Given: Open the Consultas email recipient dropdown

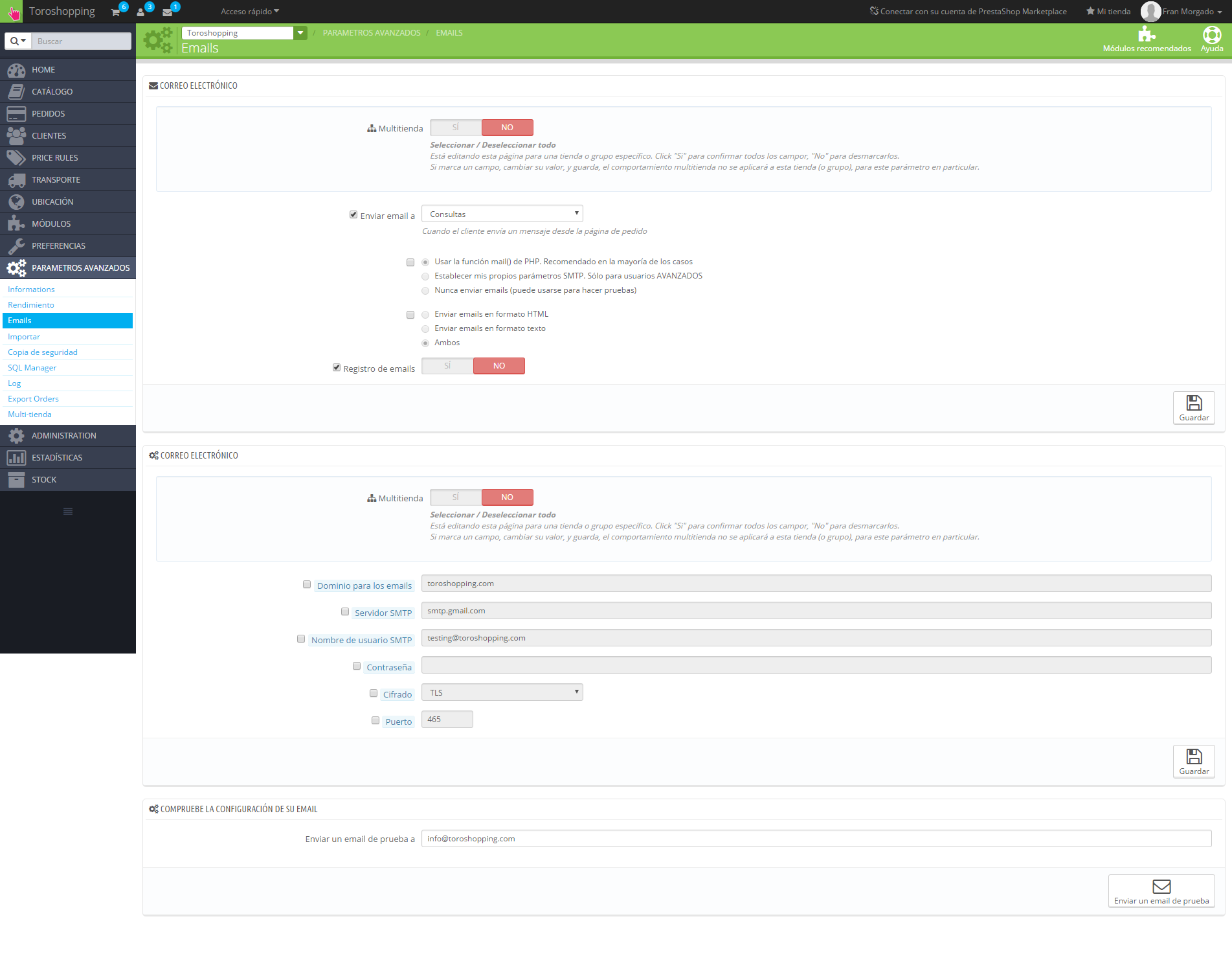Looking at the screenshot, I should point(502,214).
